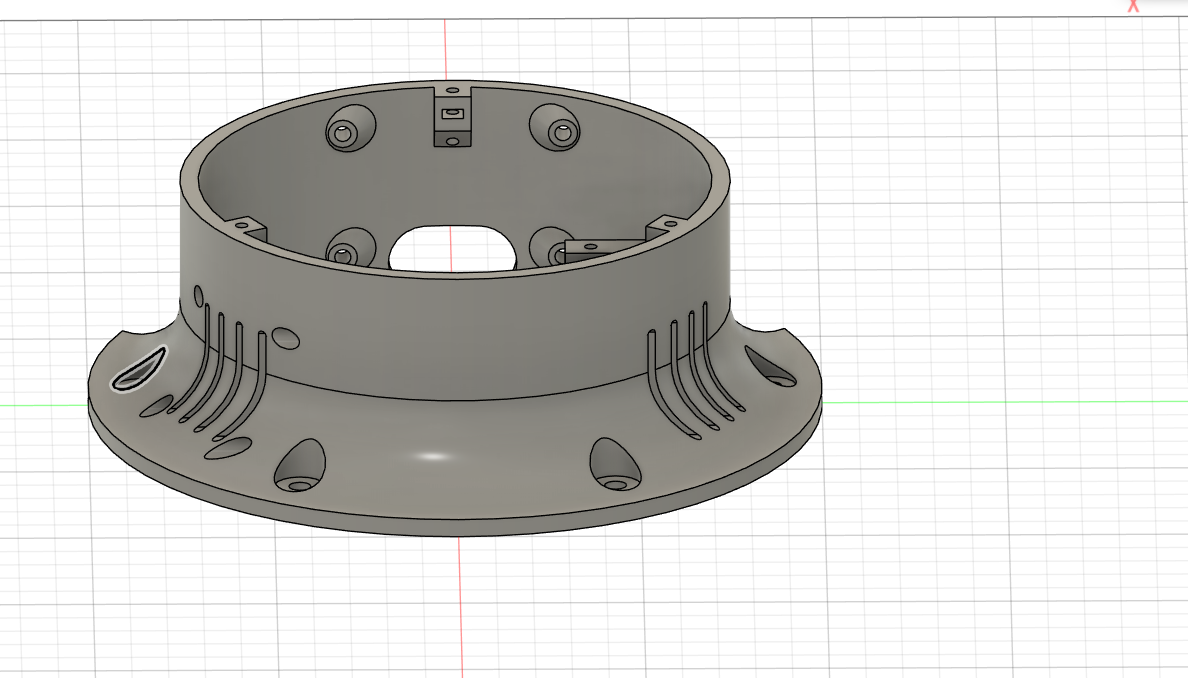Select the white-outlined teardrop hole on flange
This screenshot has width=1188, height=678.
click(x=139, y=369)
